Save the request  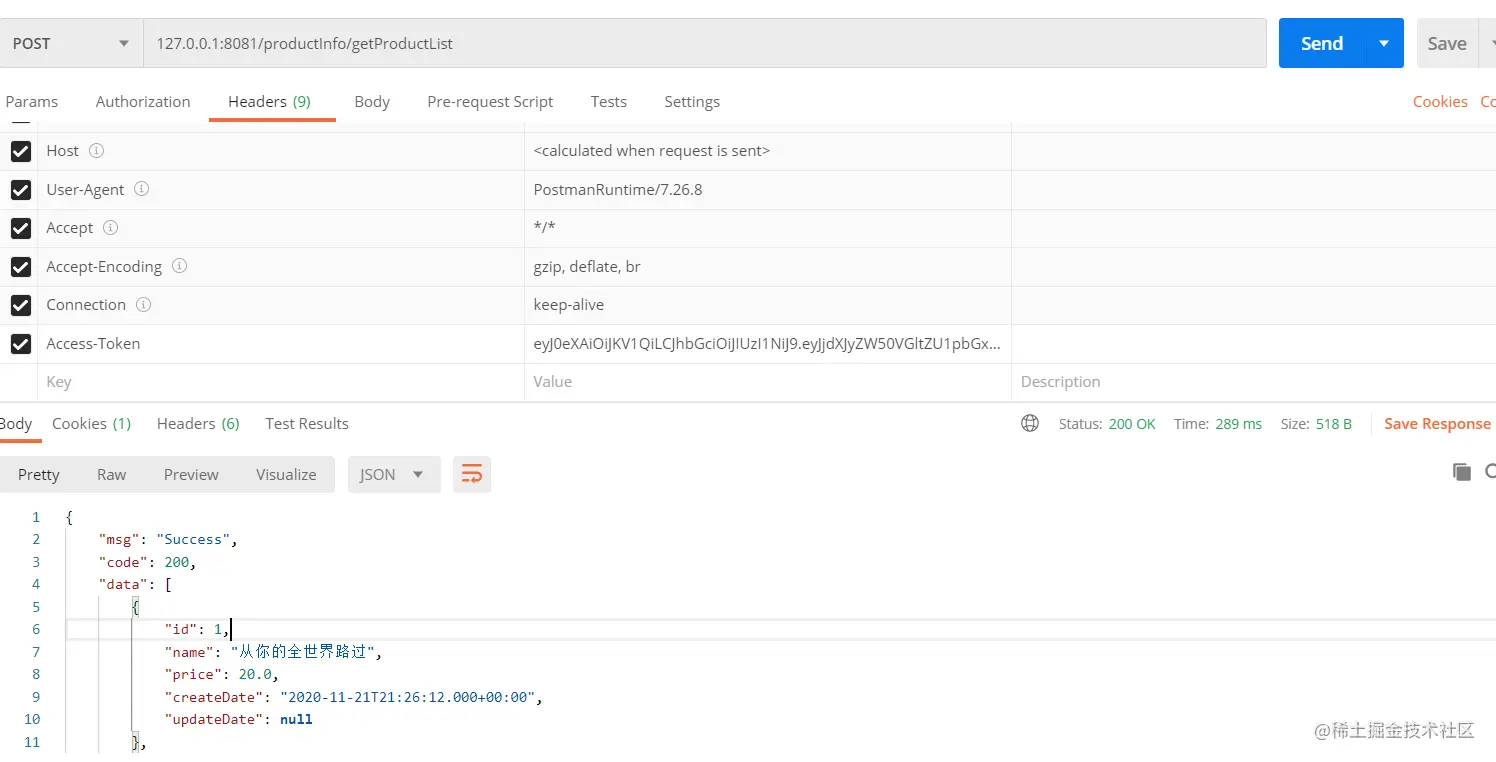tap(1446, 43)
